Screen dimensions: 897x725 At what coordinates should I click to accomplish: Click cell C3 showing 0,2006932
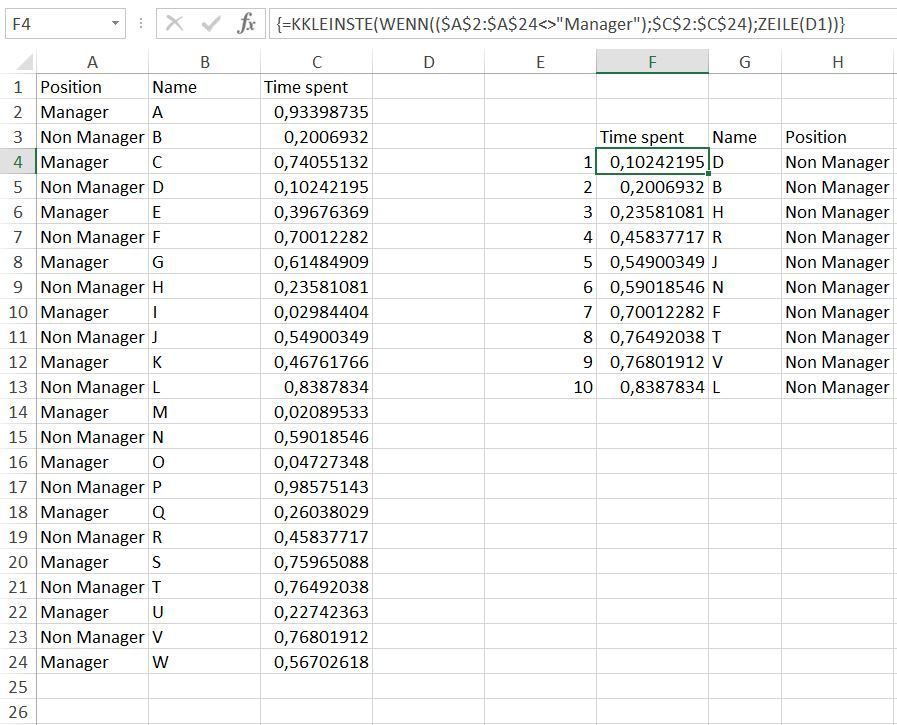pyautogui.click(x=316, y=137)
